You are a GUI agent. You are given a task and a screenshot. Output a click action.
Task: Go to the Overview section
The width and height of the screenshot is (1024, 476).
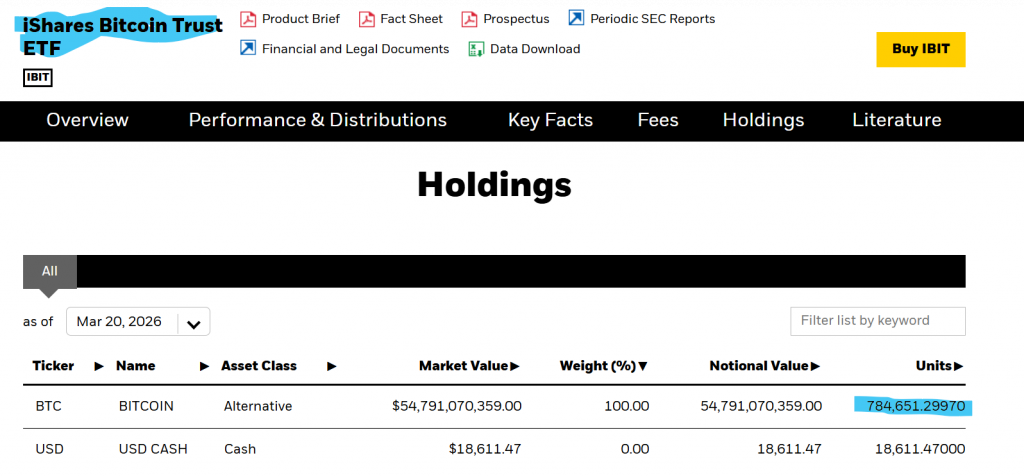88,120
